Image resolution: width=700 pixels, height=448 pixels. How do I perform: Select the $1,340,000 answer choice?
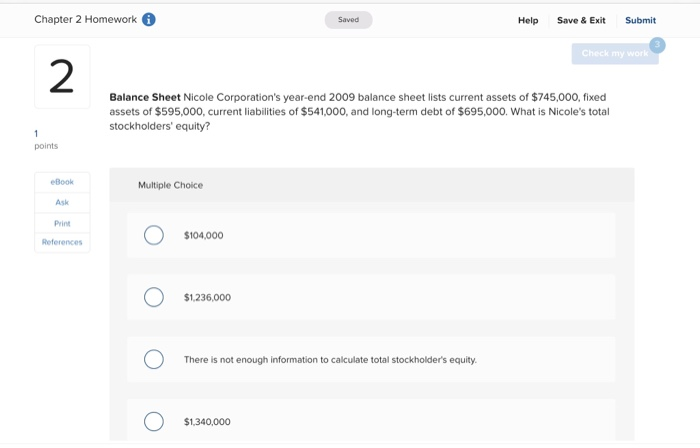click(x=154, y=421)
